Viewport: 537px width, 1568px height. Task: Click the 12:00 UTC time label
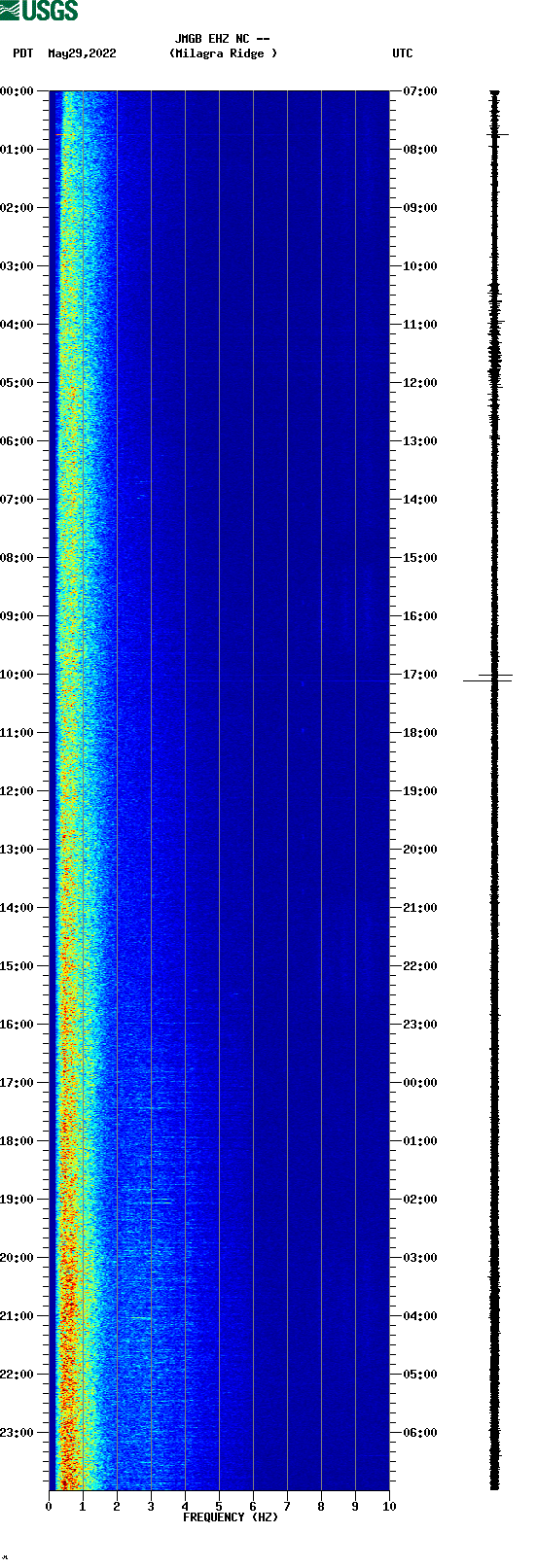420,383
